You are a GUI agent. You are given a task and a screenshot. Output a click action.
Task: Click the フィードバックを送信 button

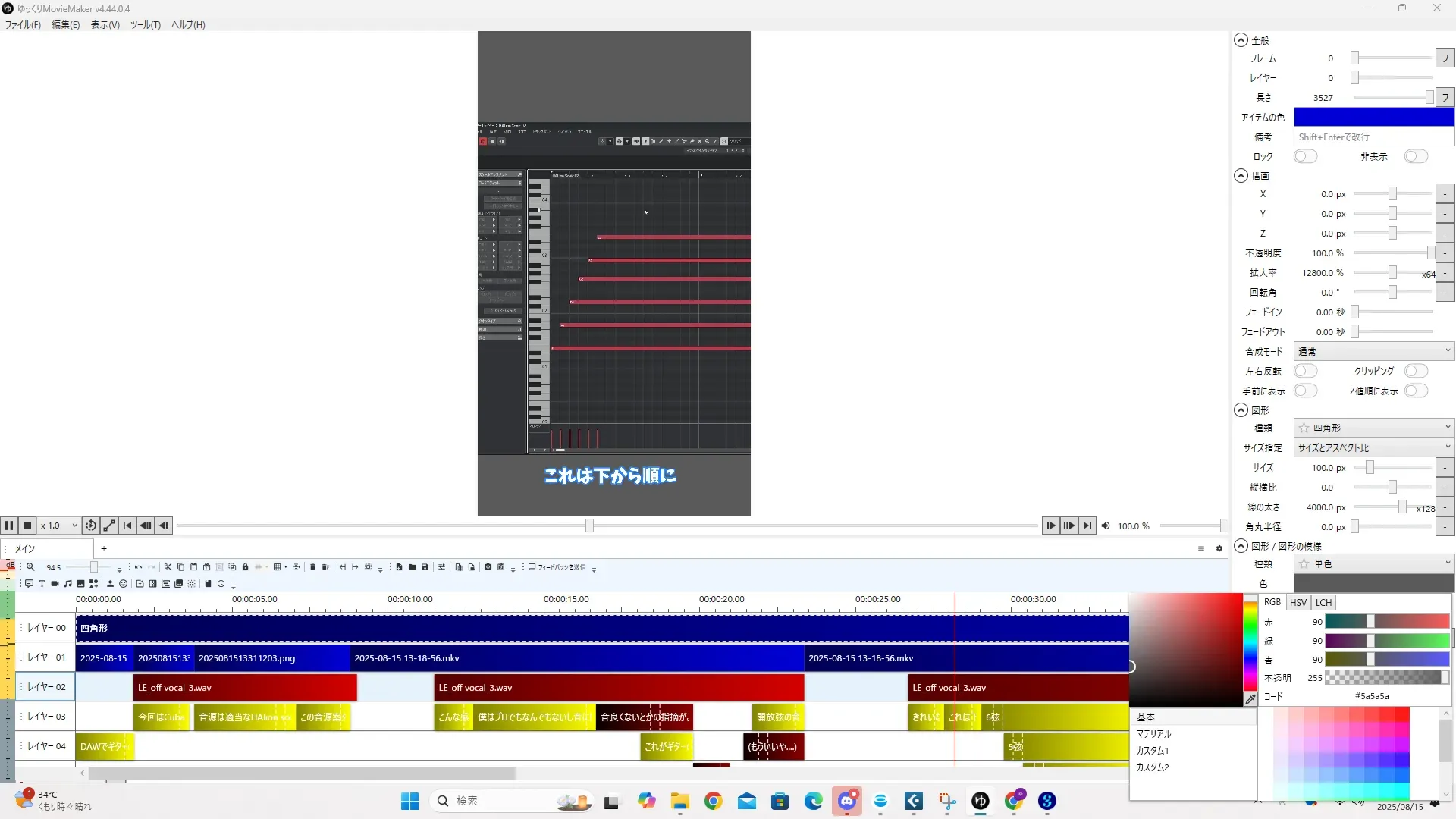pyautogui.click(x=557, y=567)
